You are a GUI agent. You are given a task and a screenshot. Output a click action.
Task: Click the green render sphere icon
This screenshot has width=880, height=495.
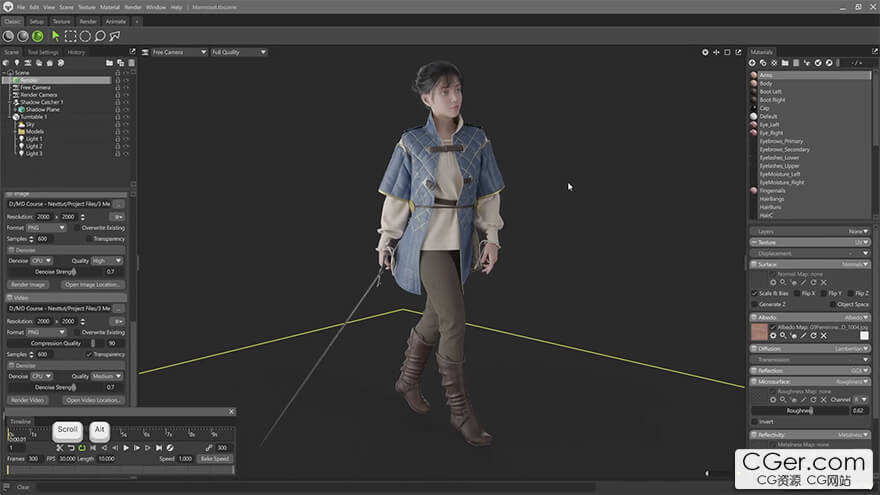37,36
